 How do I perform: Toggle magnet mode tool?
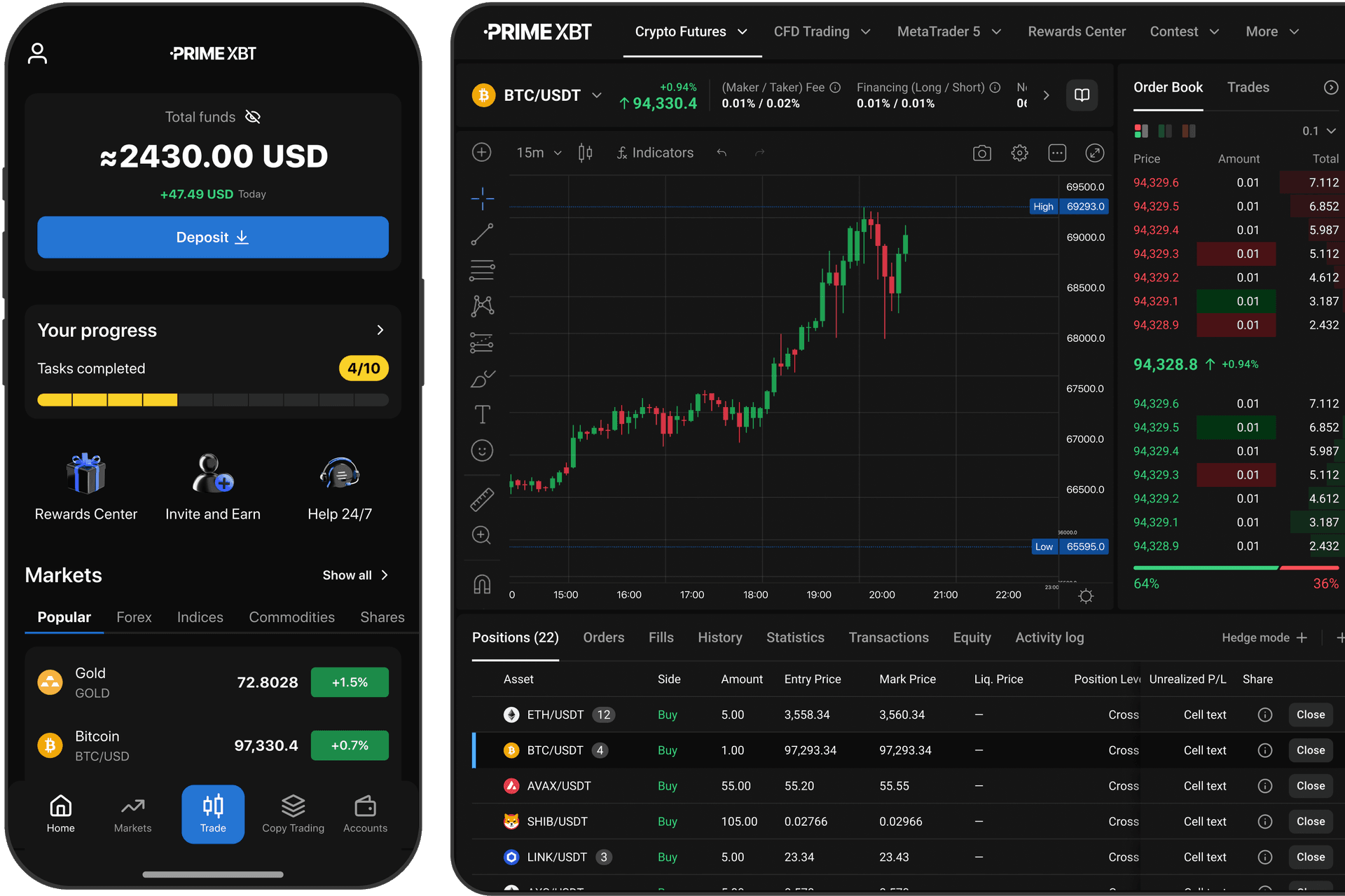tap(482, 584)
